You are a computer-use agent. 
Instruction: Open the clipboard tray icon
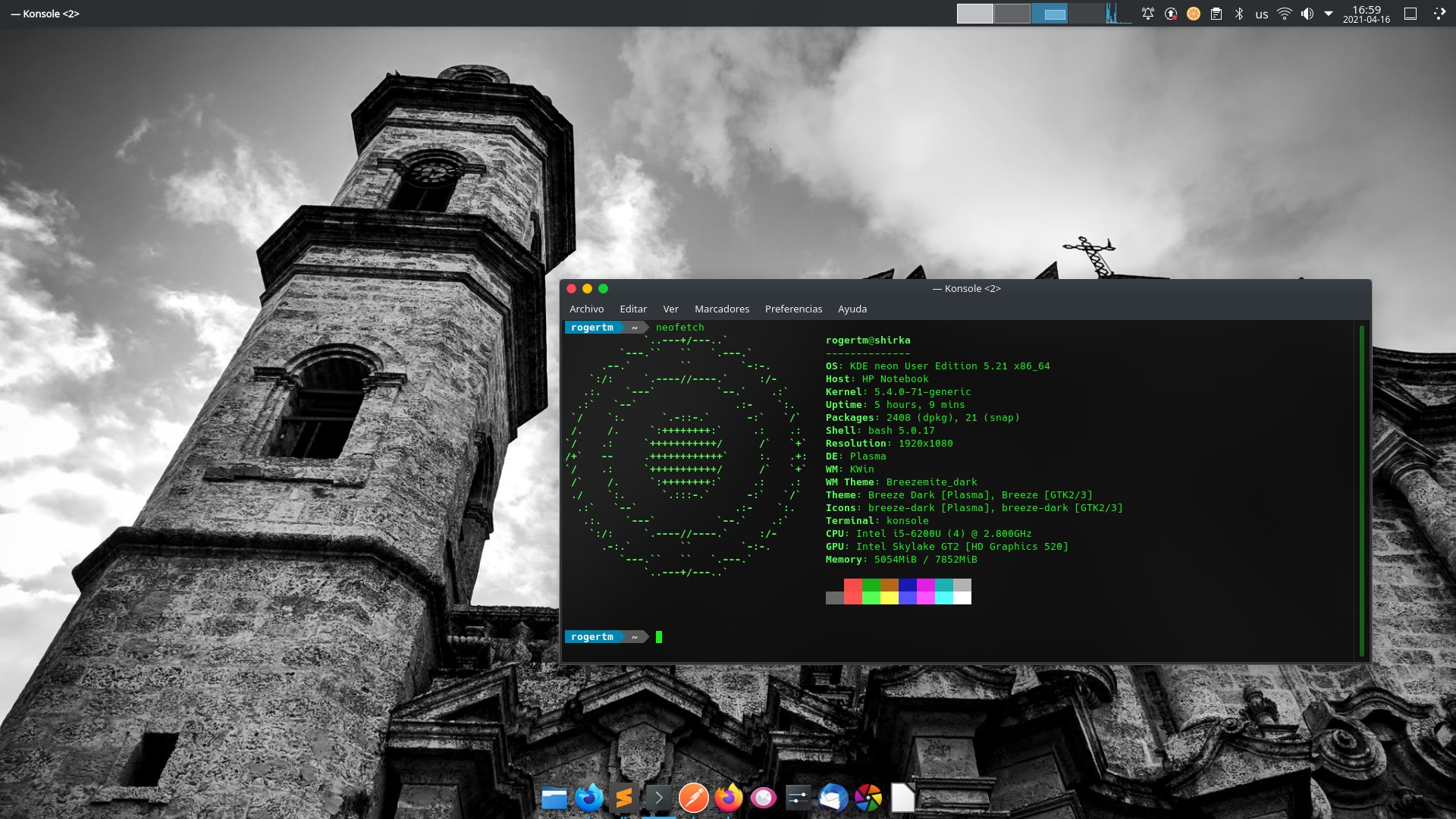[x=1216, y=14]
